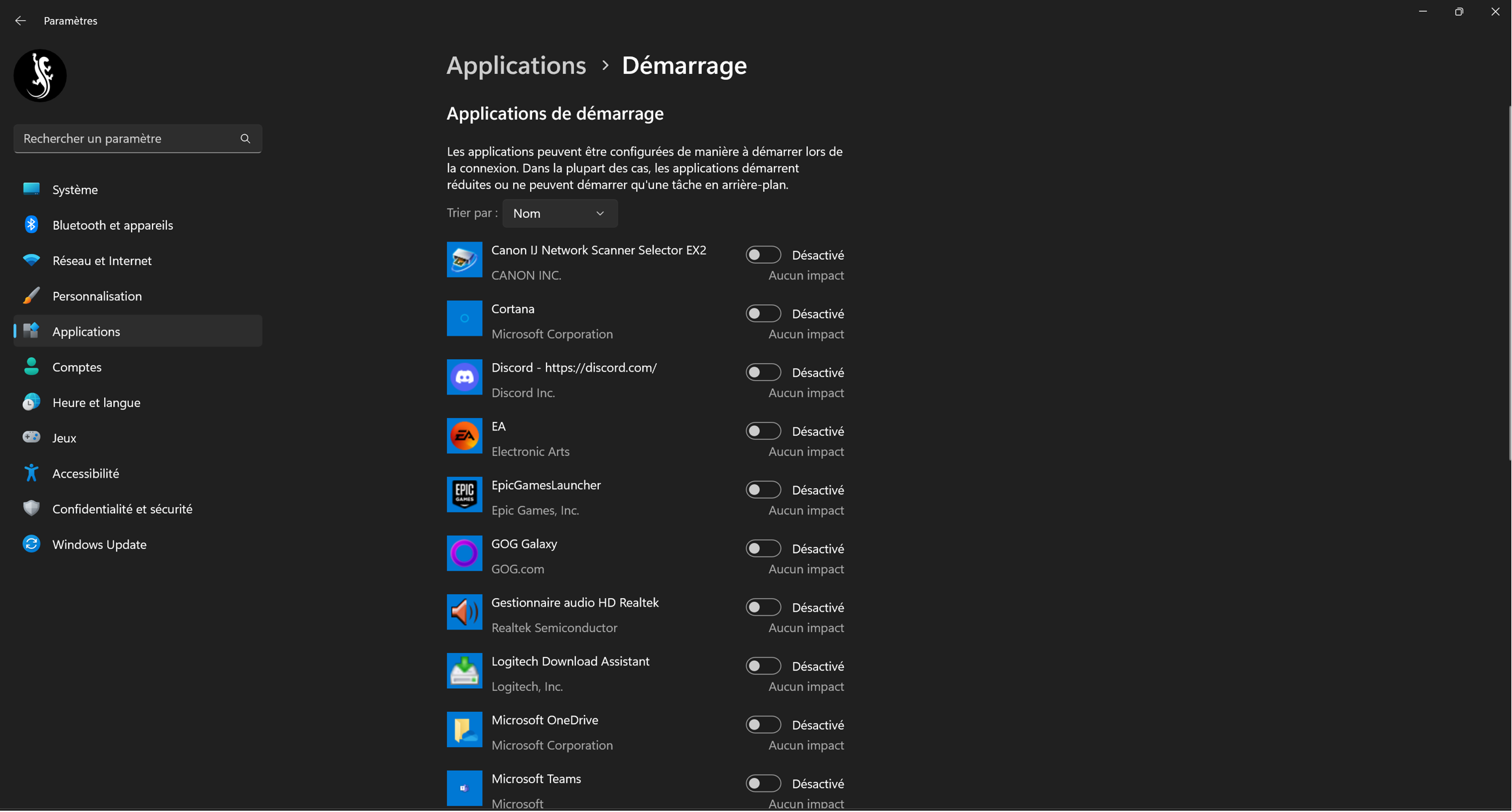This screenshot has width=1512, height=812.
Task: Click the Epic Games Launcher icon
Action: tap(464, 495)
